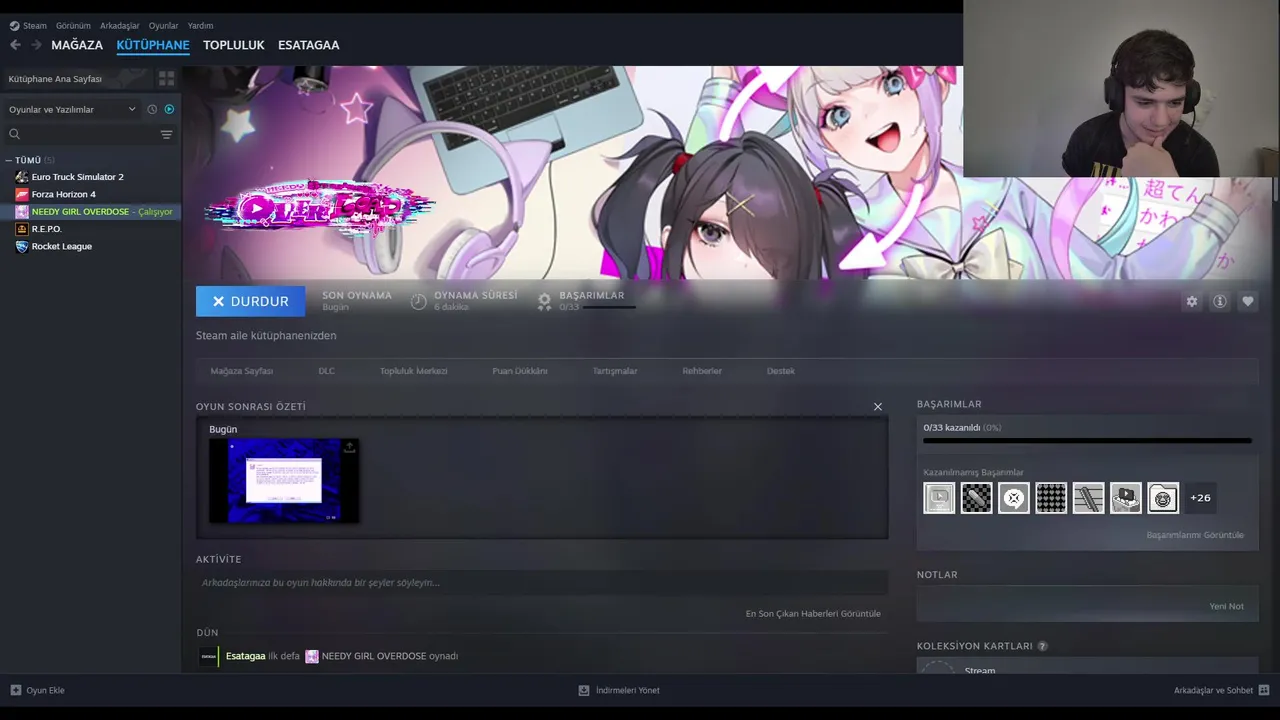
Task: Open Topluluk Merkezi link
Action: [x=413, y=371]
